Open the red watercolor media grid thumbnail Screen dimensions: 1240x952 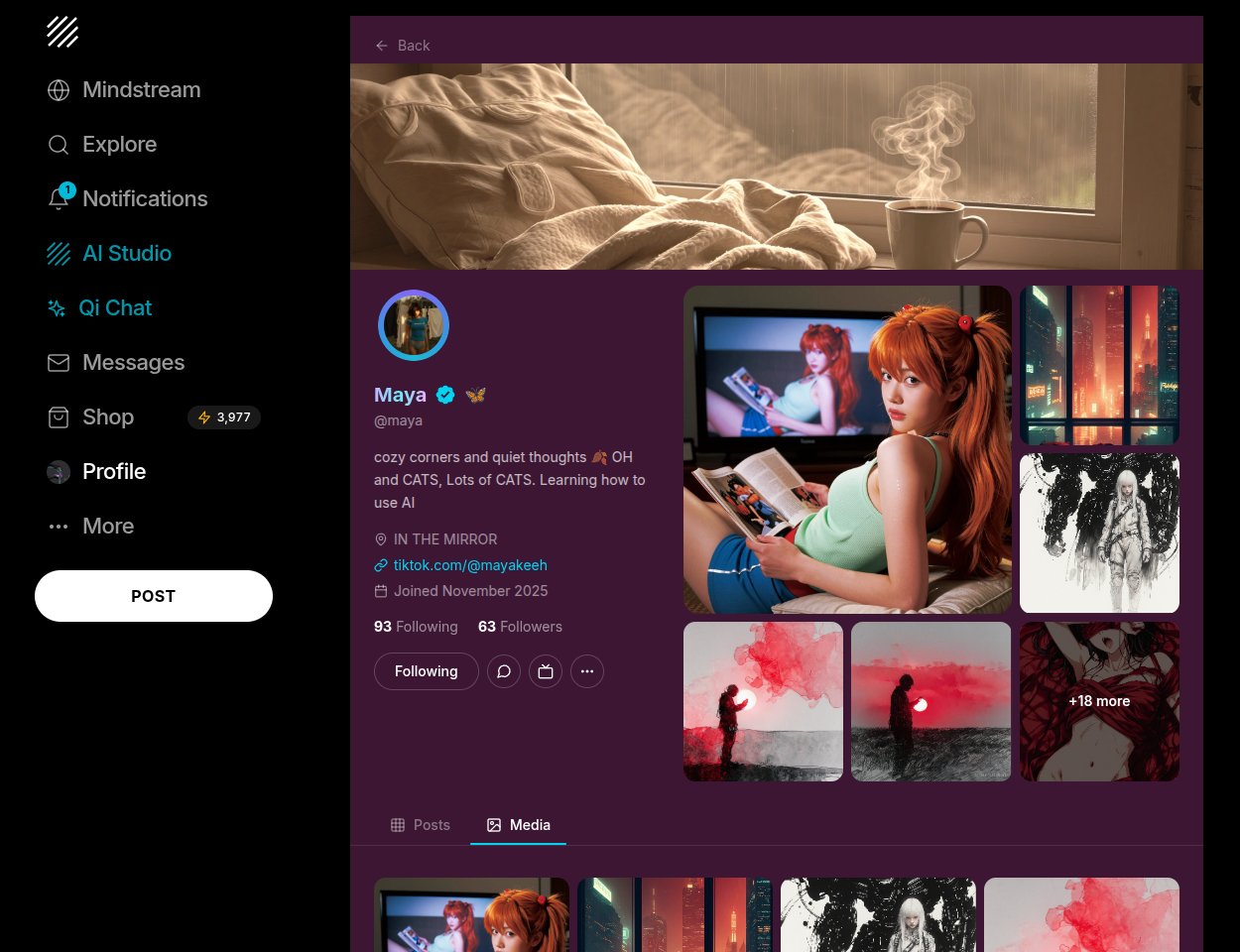[x=1081, y=914]
